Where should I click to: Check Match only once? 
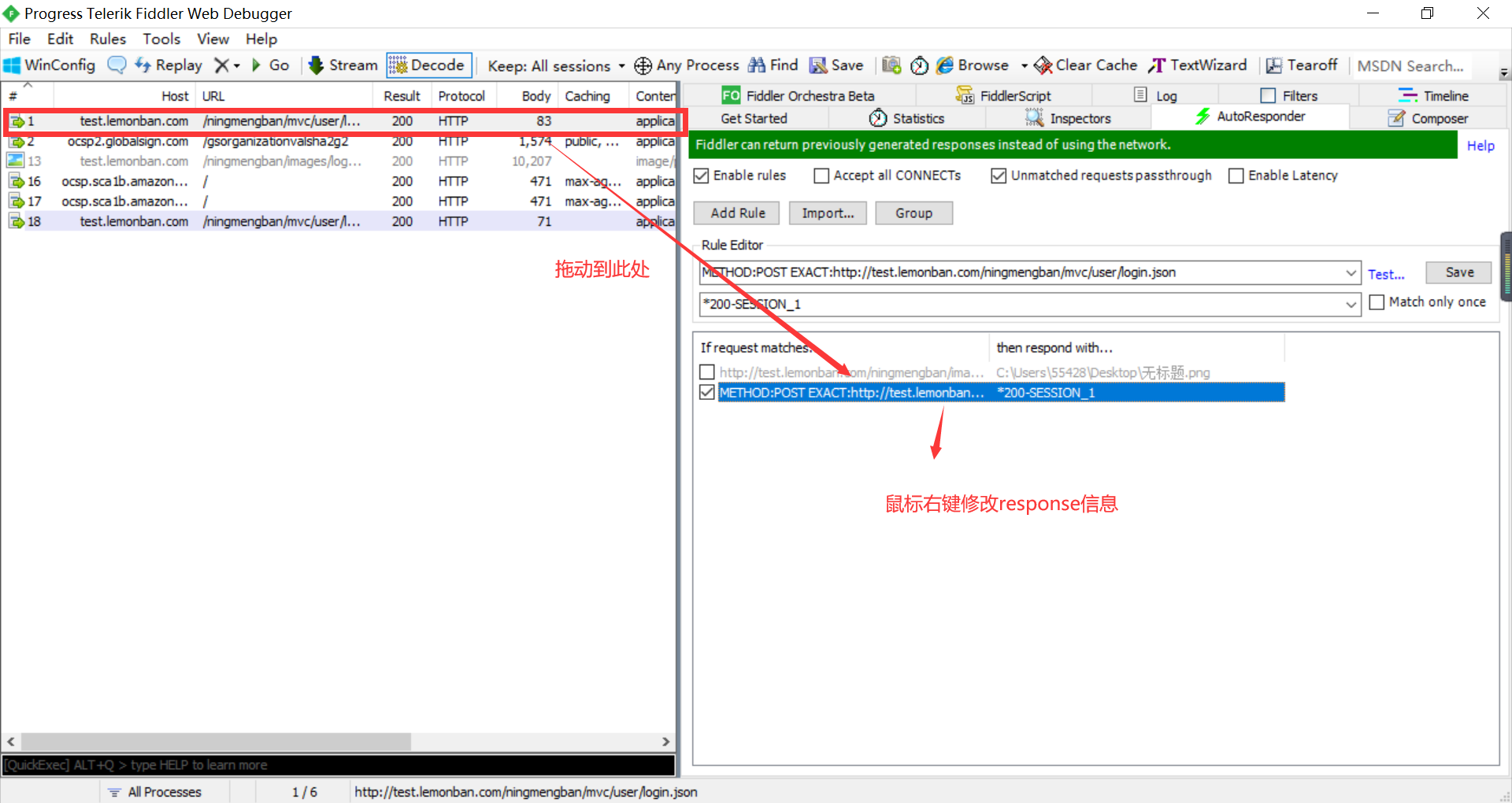1377,302
